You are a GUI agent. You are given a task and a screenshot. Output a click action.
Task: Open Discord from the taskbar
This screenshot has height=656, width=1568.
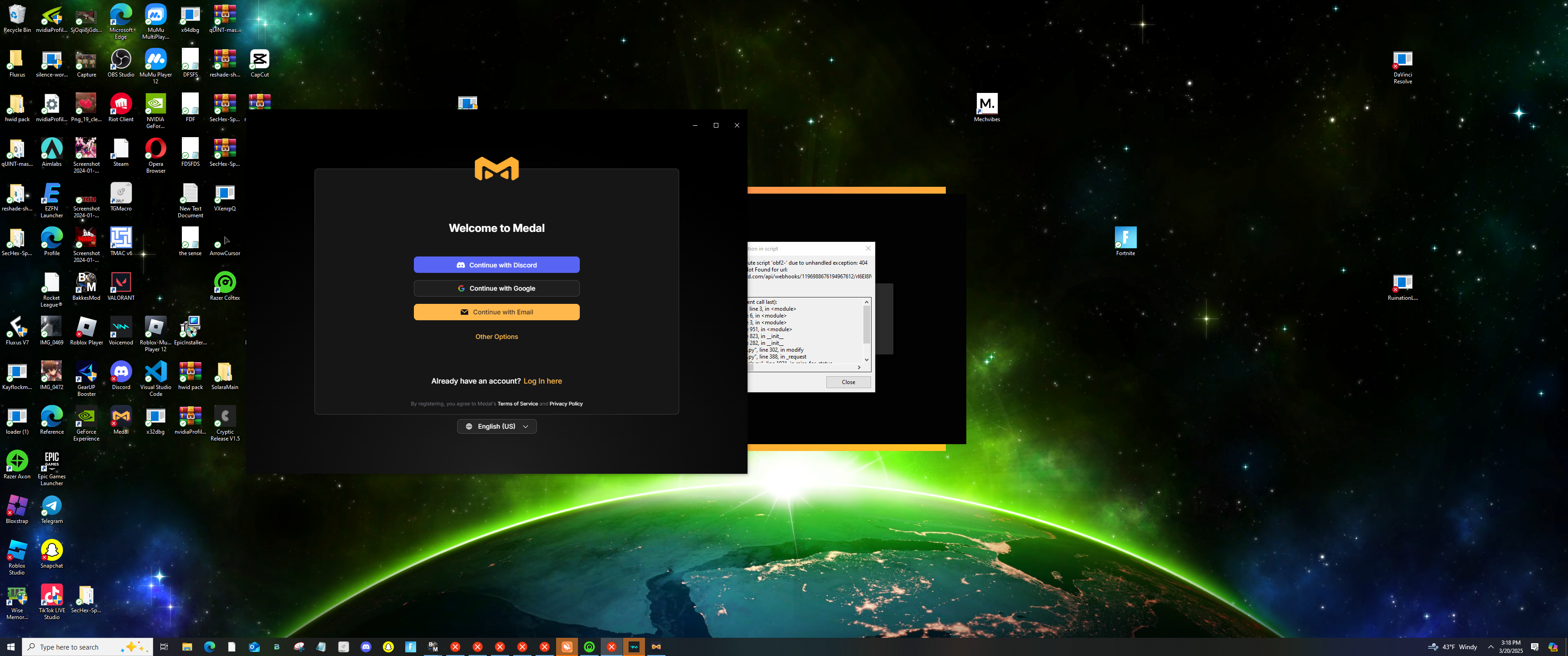pos(366,647)
